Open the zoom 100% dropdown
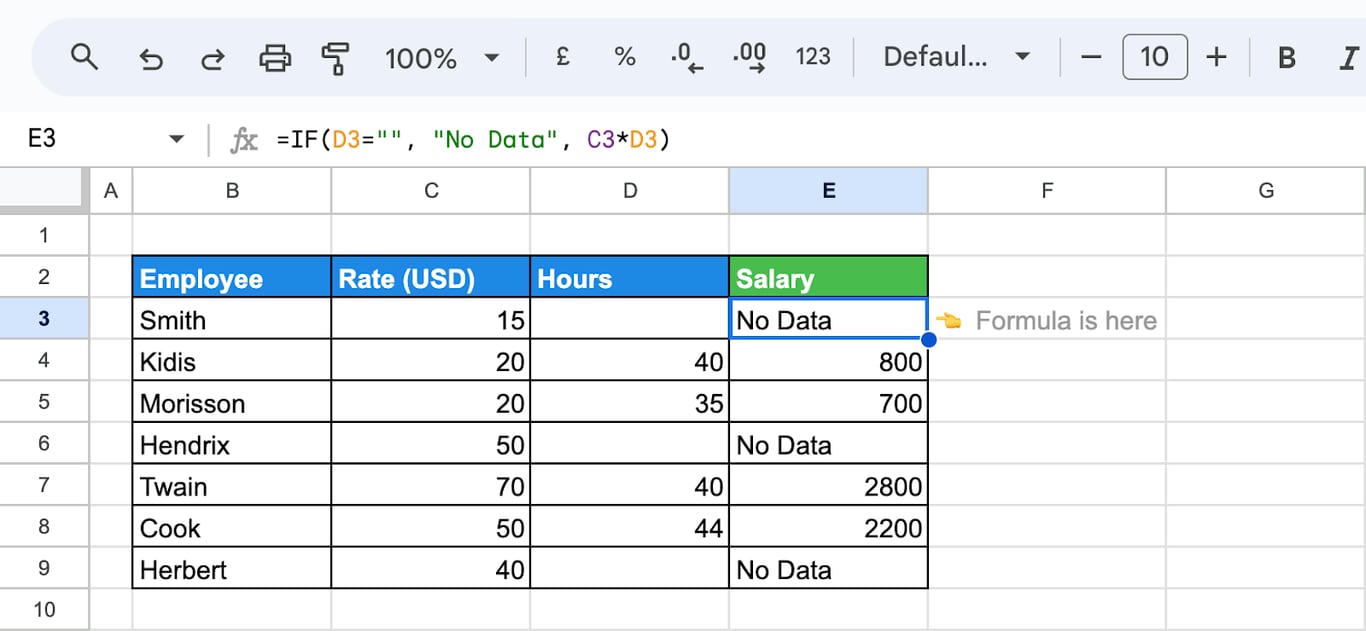Image resolution: width=1366 pixels, height=631 pixels. pos(442,57)
